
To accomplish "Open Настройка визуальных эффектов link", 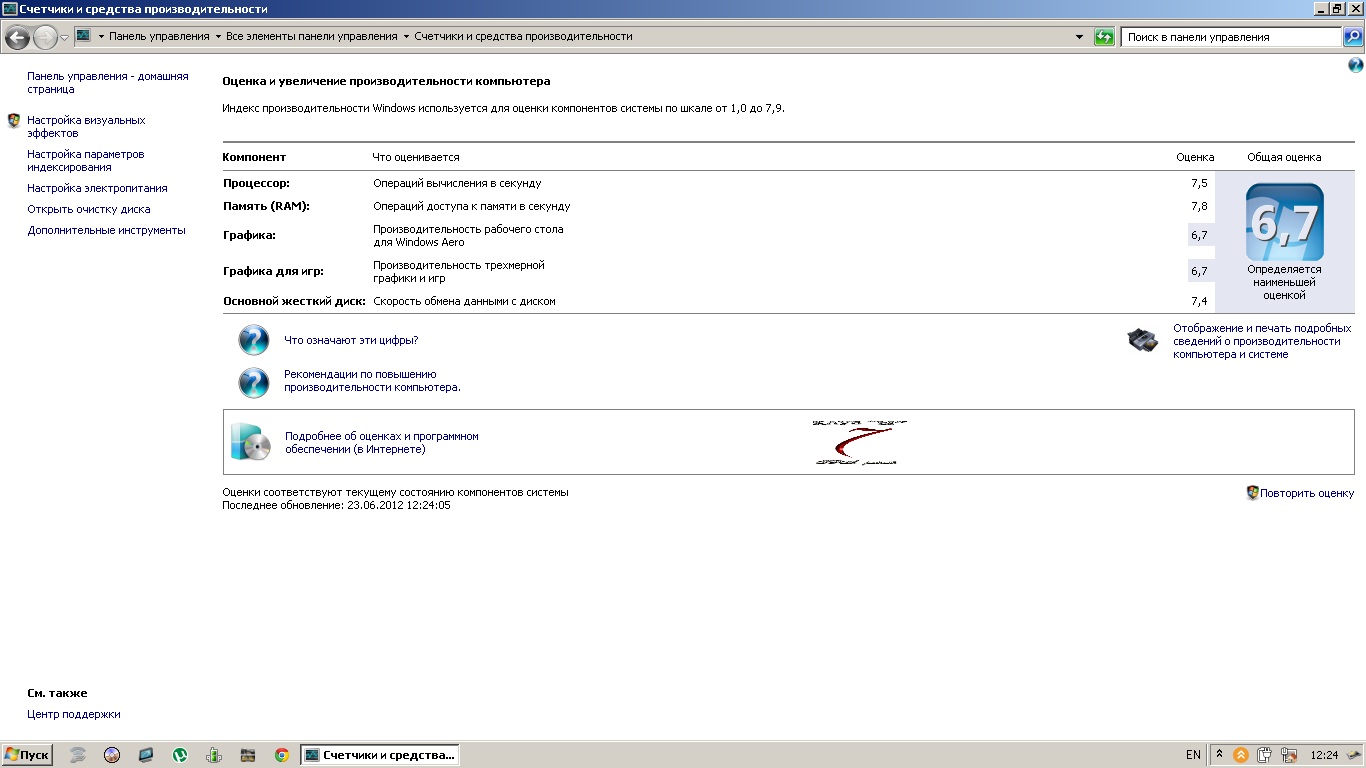I will tap(86, 127).
